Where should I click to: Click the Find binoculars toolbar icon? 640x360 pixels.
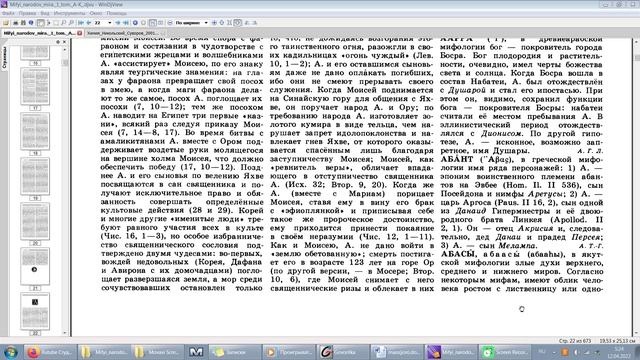(23, 23)
